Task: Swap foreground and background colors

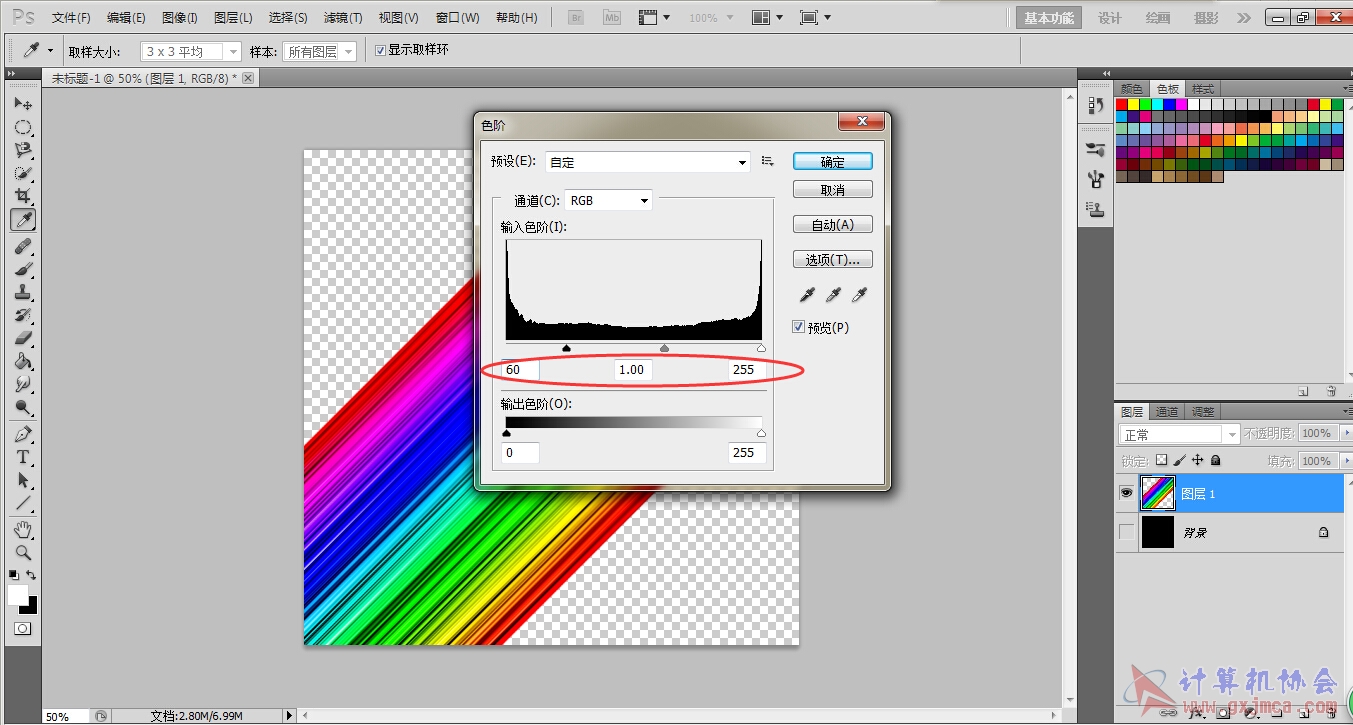Action: (32, 575)
